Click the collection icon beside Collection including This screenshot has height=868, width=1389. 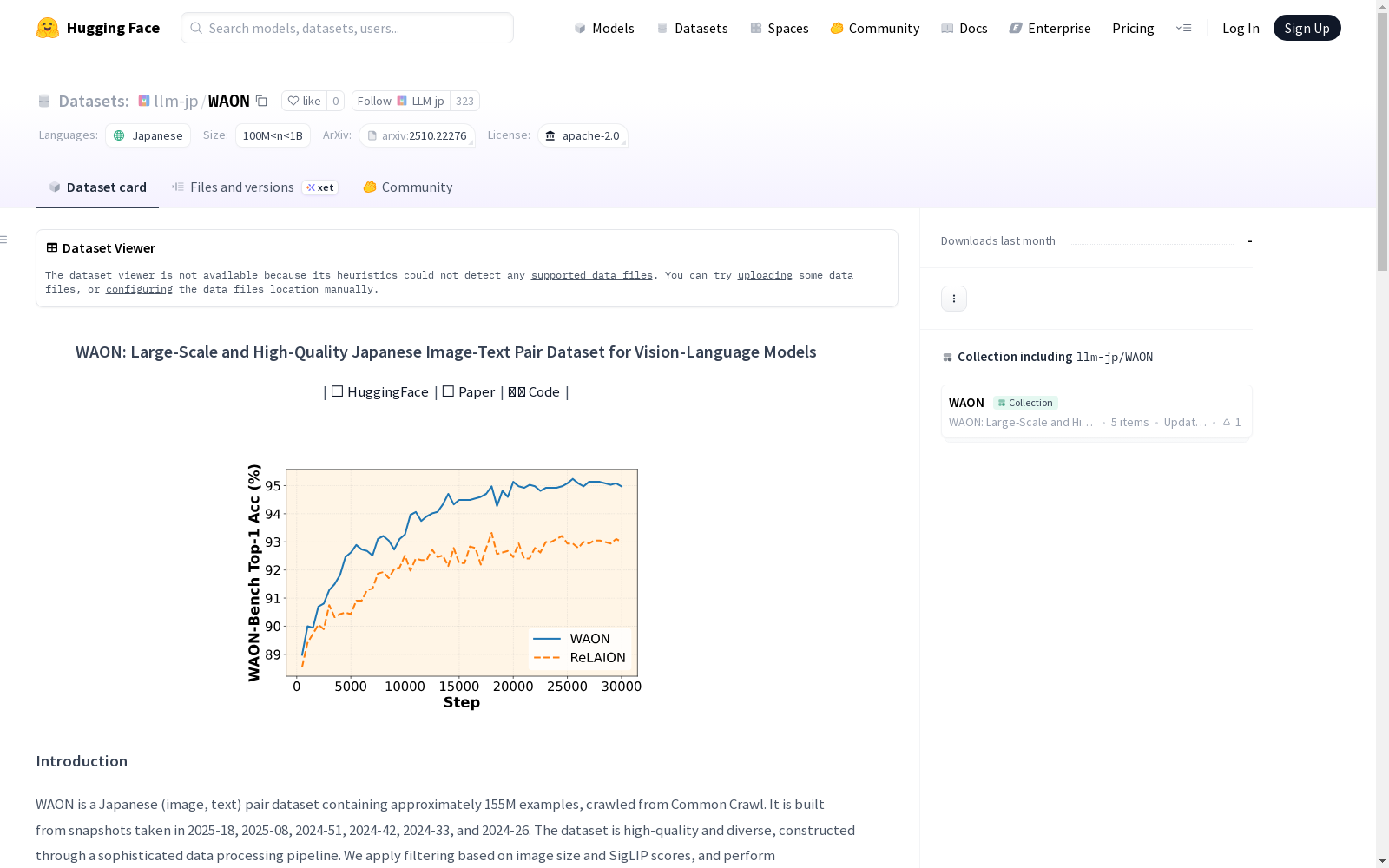(947, 357)
